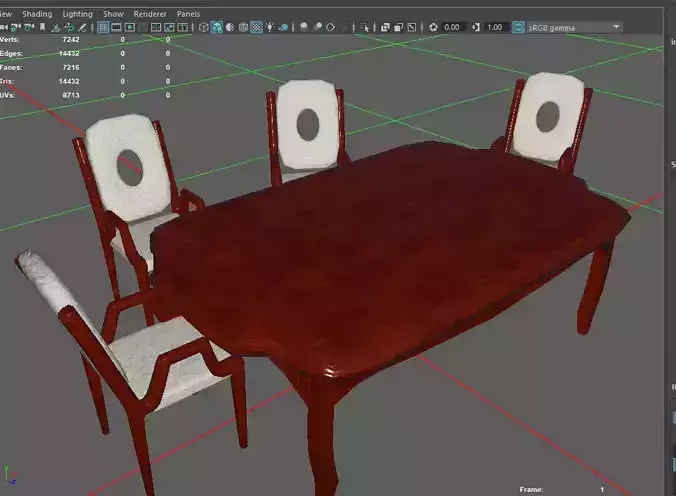Toggle the safe title overlay
The height and width of the screenshot is (496, 676).
pos(183,28)
